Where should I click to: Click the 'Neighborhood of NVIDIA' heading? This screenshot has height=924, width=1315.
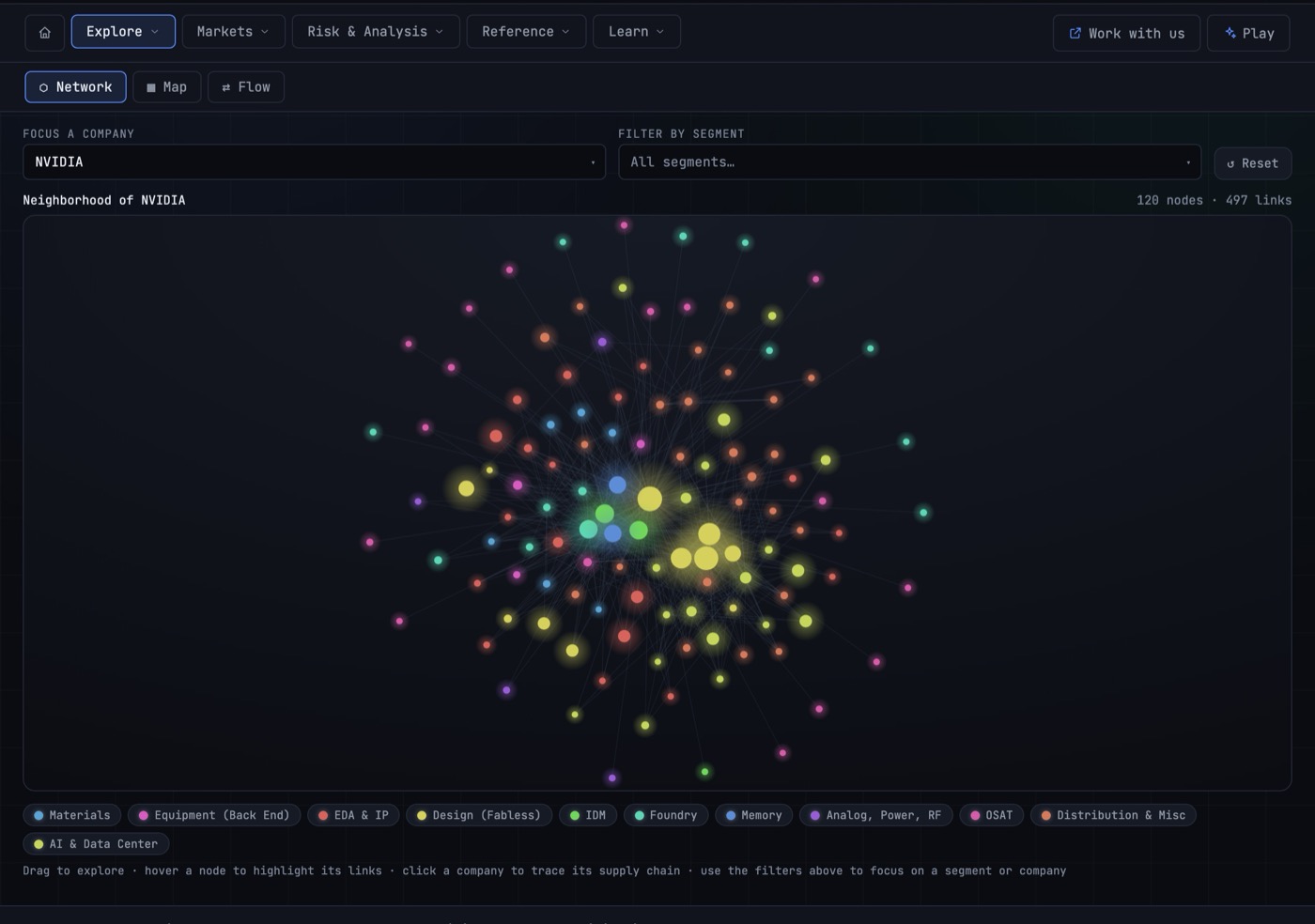coord(104,200)
